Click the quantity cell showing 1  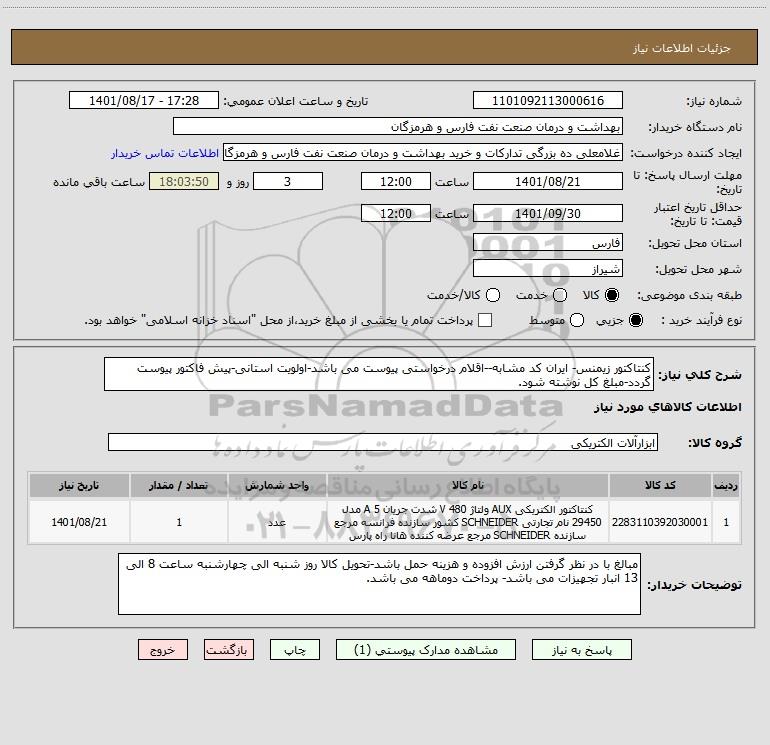[x=179, y=522]
